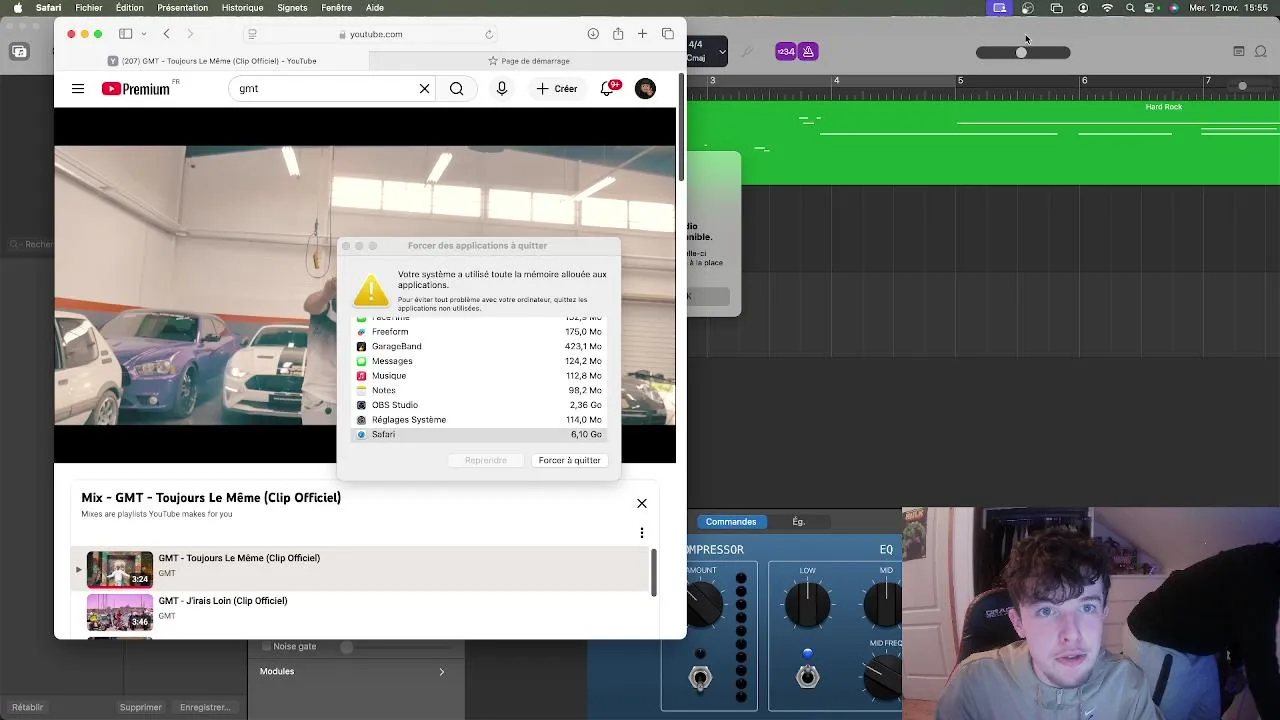This screenshot has height=720, width=1280.
Task: Open the Apple menu
Action: point(17,8)
